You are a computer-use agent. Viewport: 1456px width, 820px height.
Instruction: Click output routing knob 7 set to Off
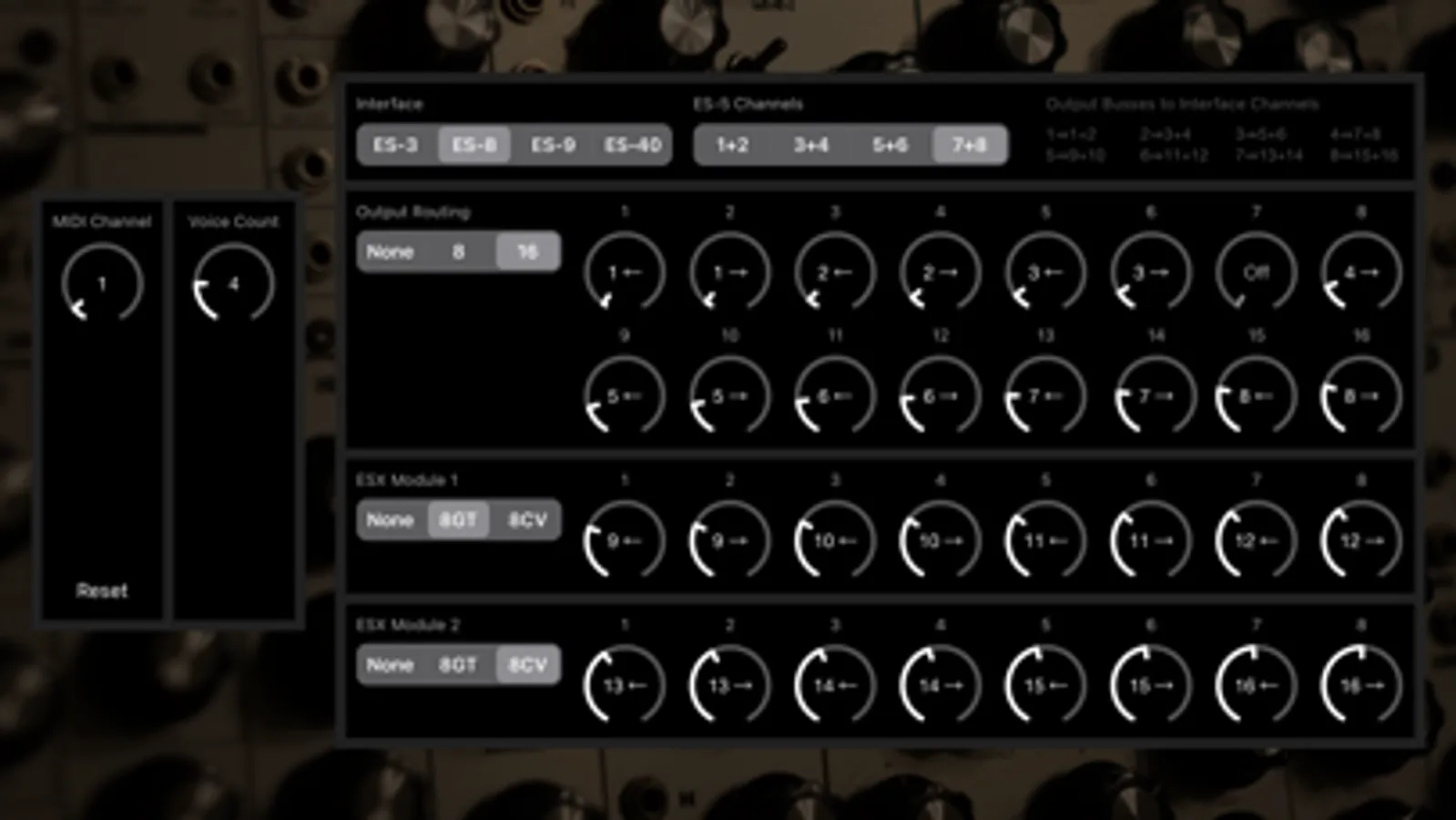(1256, 272)
